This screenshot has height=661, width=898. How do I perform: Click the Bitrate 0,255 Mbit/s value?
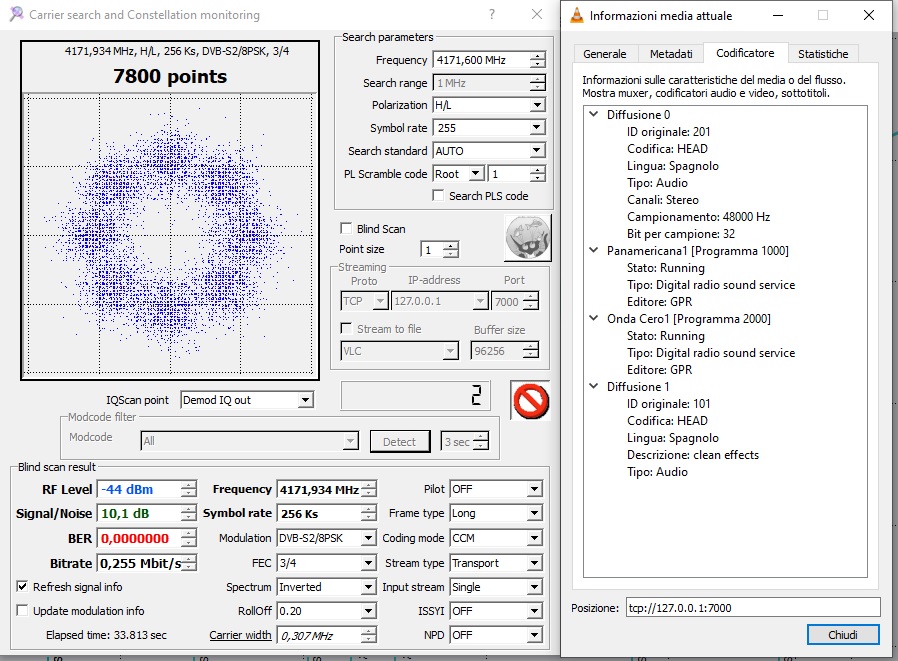point(139,563)
